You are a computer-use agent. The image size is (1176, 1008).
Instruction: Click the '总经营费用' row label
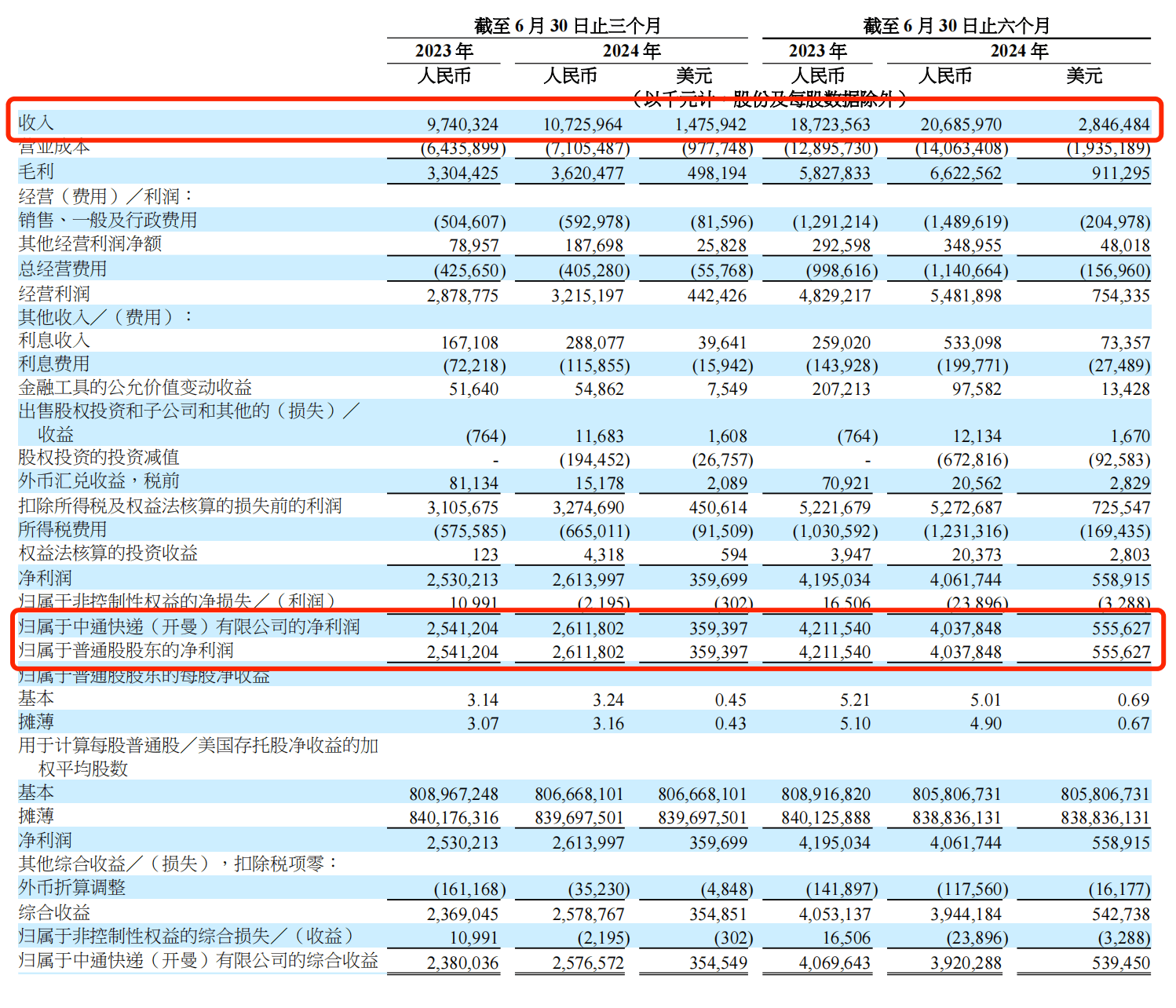click(63, 269)
